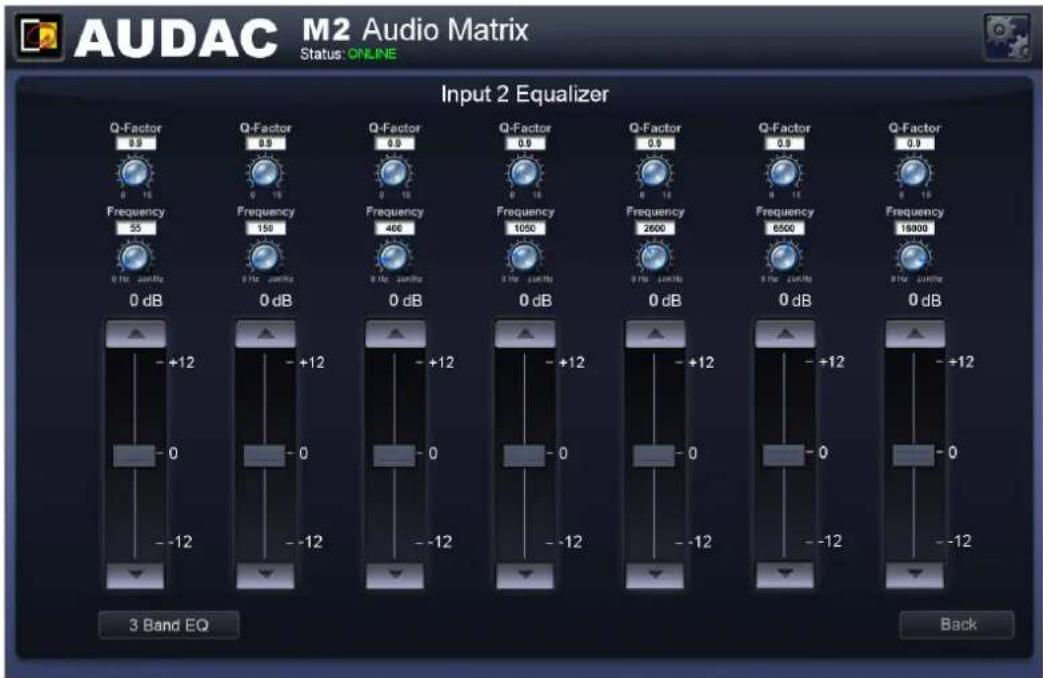Click the Q-Factor value field above the 55 band
Image resolution: width=1043 pixels, height=678 pixels.
pyautogui.click(x=136, y=144)
